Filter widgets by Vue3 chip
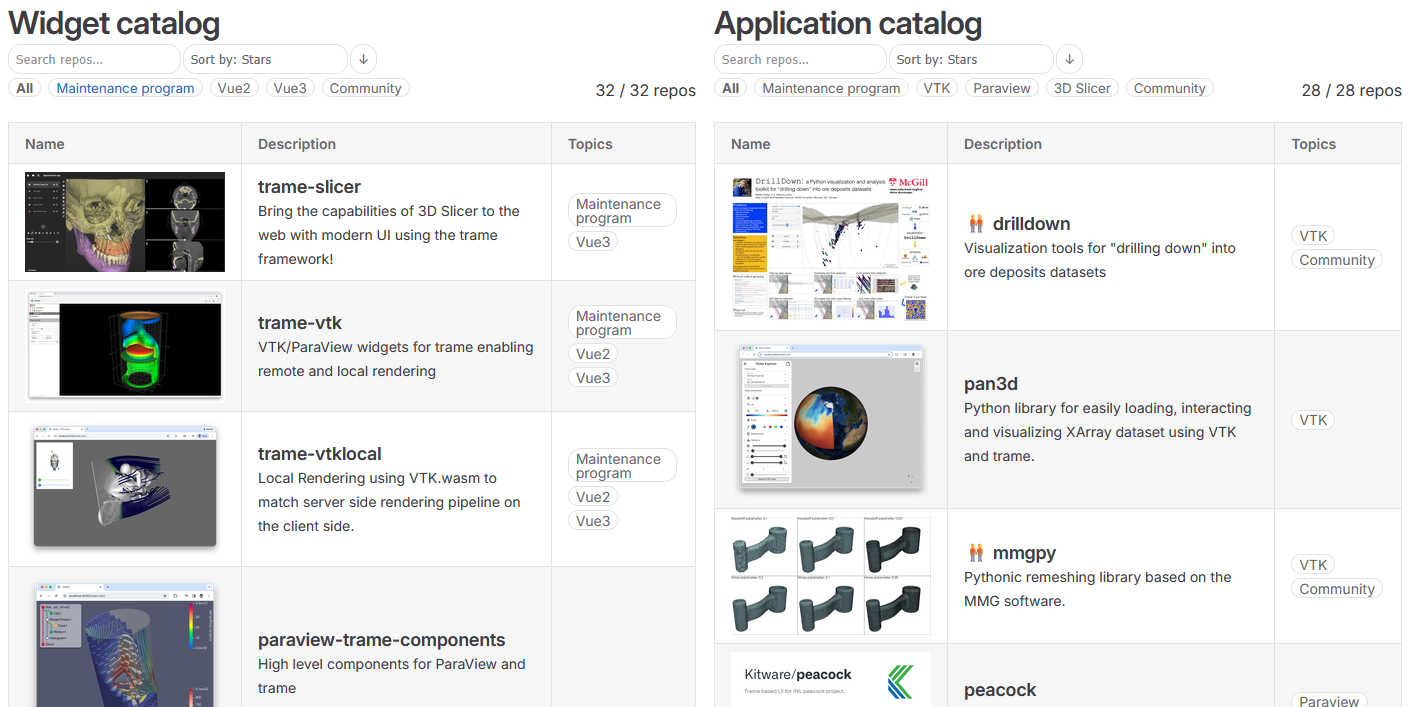Image resolution: width=1414 pixels, height=707 pixels. 290,88
